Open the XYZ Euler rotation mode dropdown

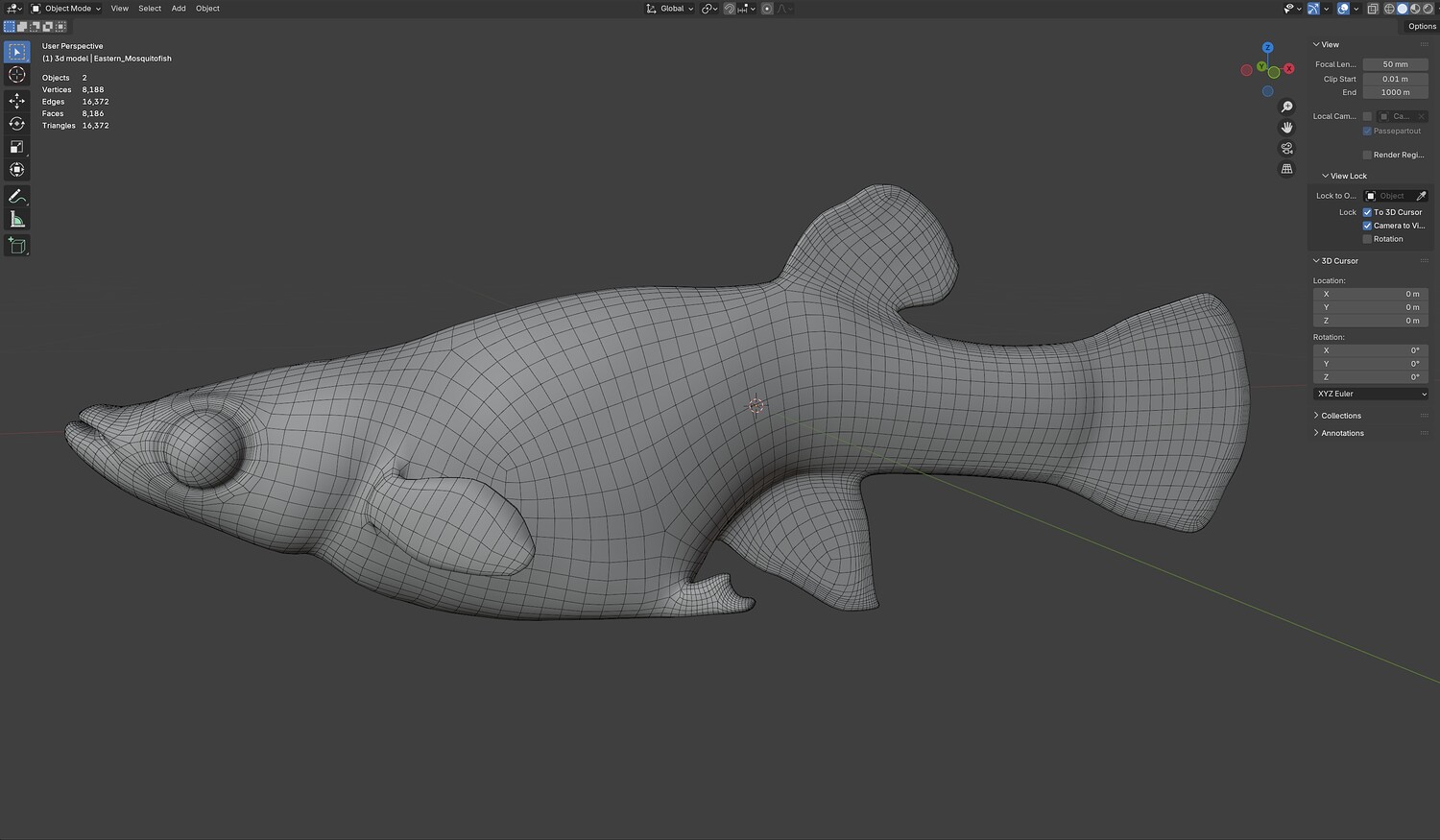pos(1371,394)
